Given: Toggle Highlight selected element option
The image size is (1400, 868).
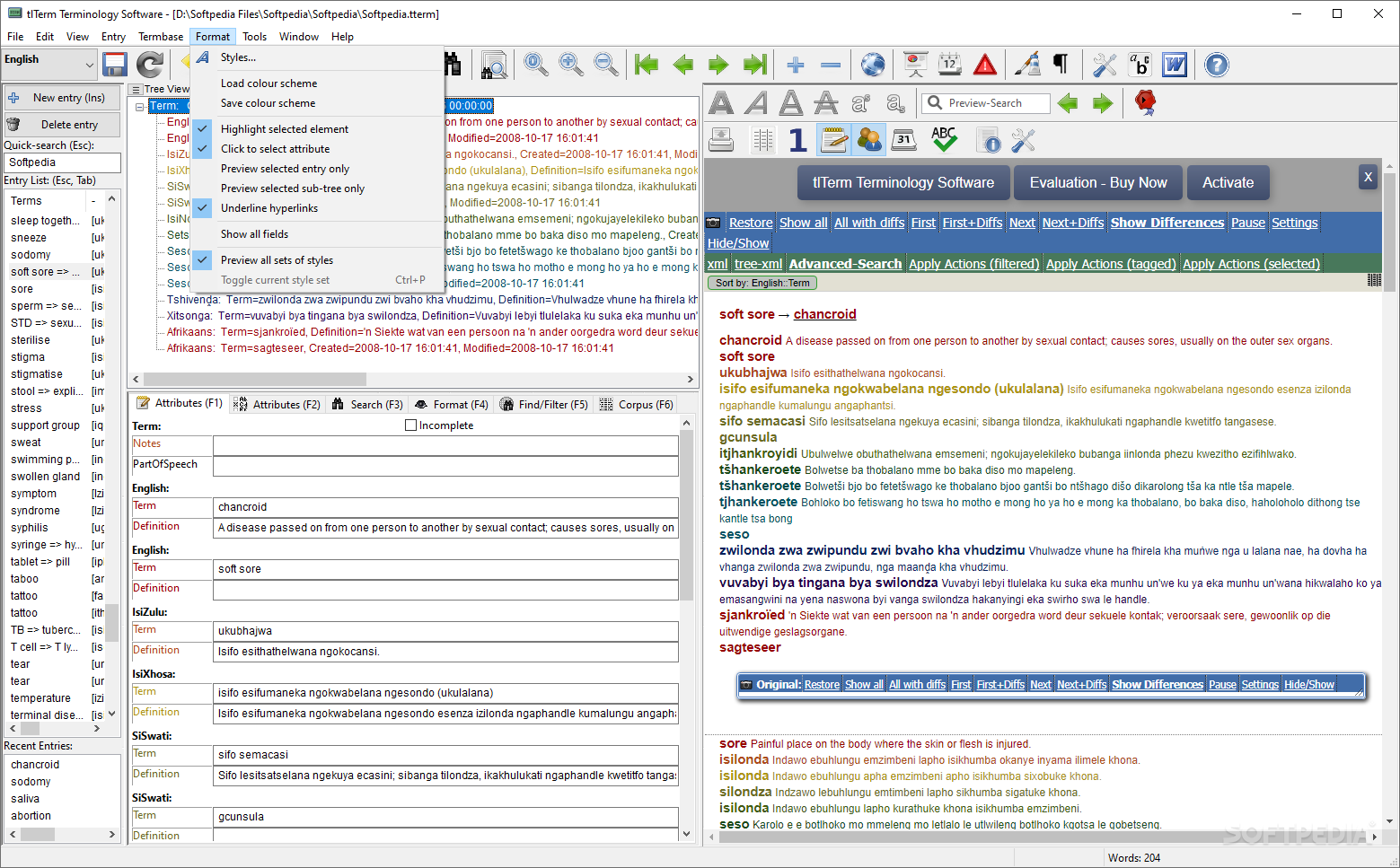Looking at the screenshot, I should pyautogui.click(x=284, y=129).
